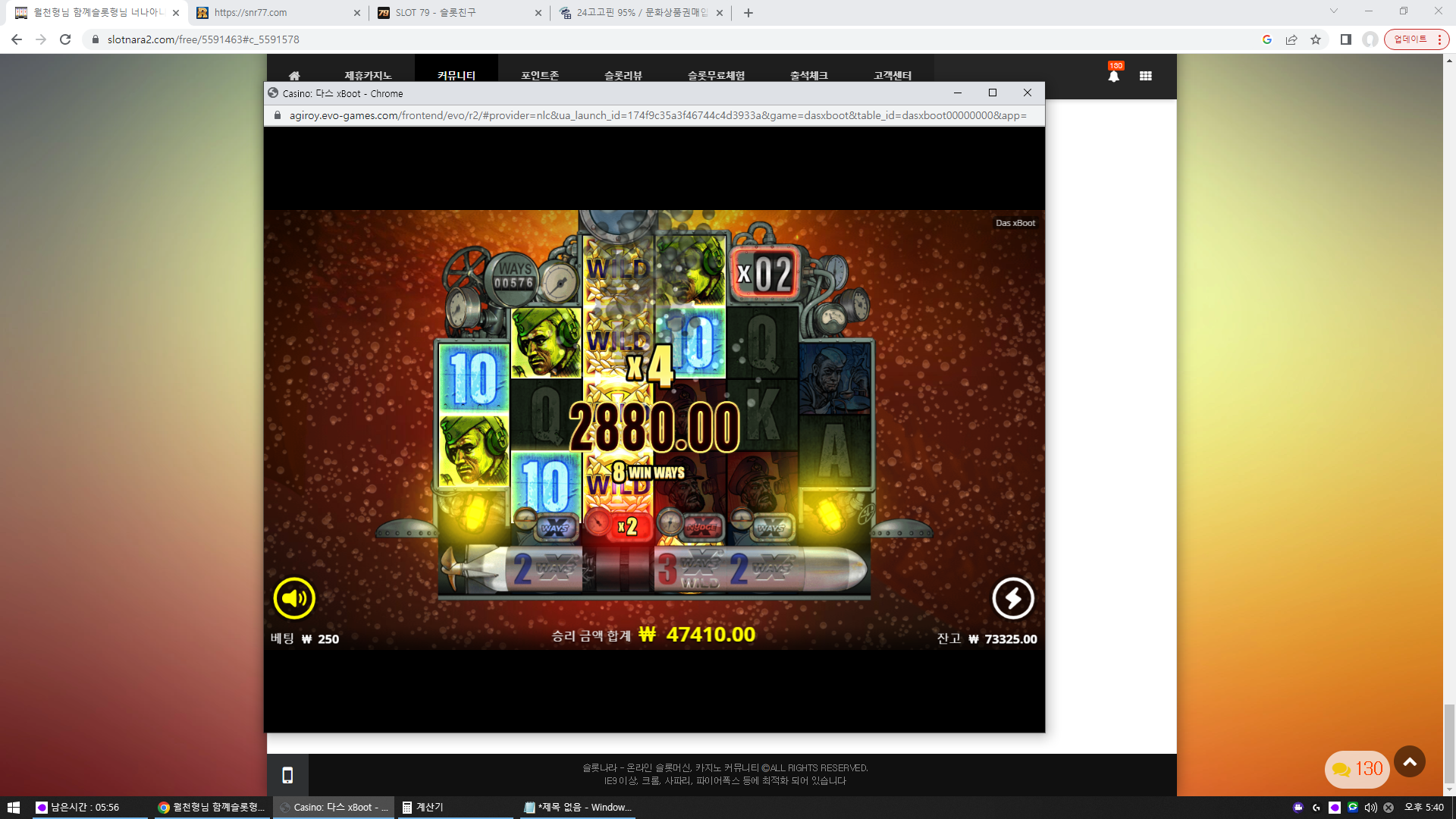Open the 출석체크 menu
Viewport: 1456px width, 819px height.
pyautogui.click(x=809, y=75)
